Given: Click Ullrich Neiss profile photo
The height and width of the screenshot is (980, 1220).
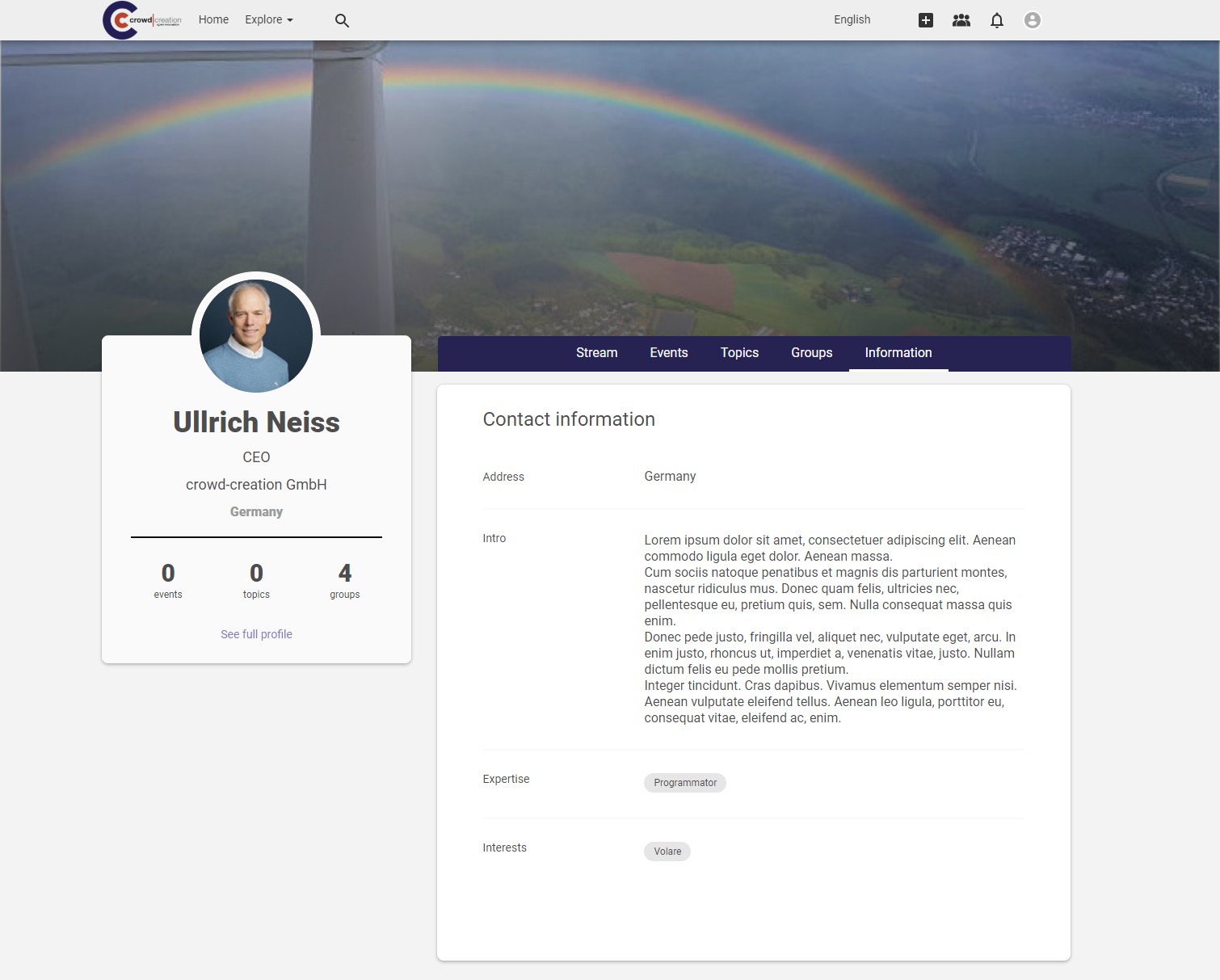Looking at the screenshot, I should [x=256, y=335].
